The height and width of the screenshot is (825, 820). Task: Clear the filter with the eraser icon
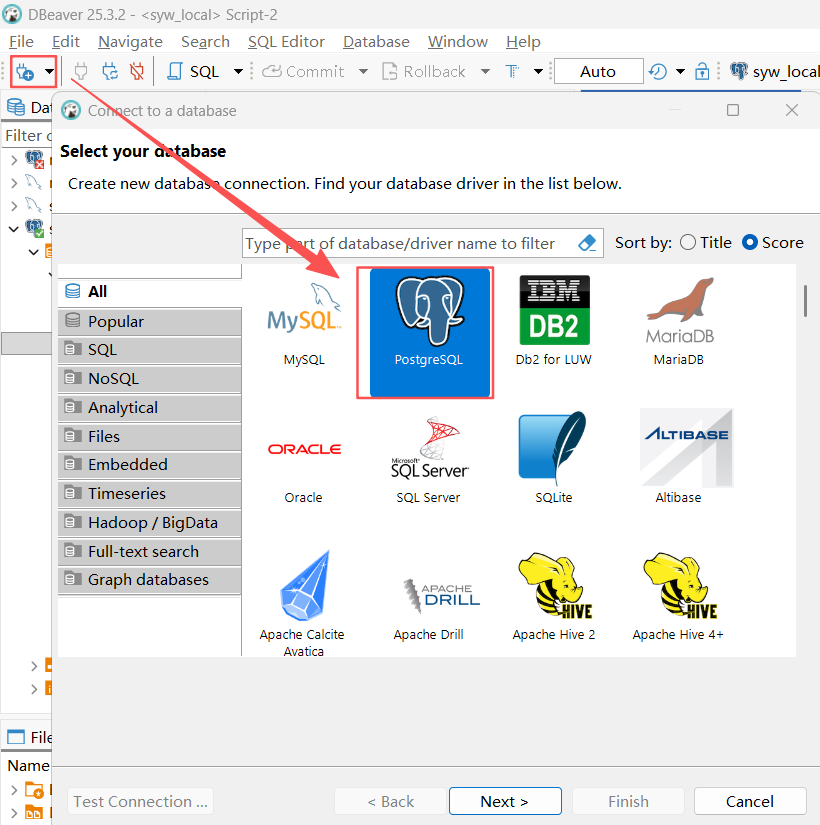(x=587, y=243)
